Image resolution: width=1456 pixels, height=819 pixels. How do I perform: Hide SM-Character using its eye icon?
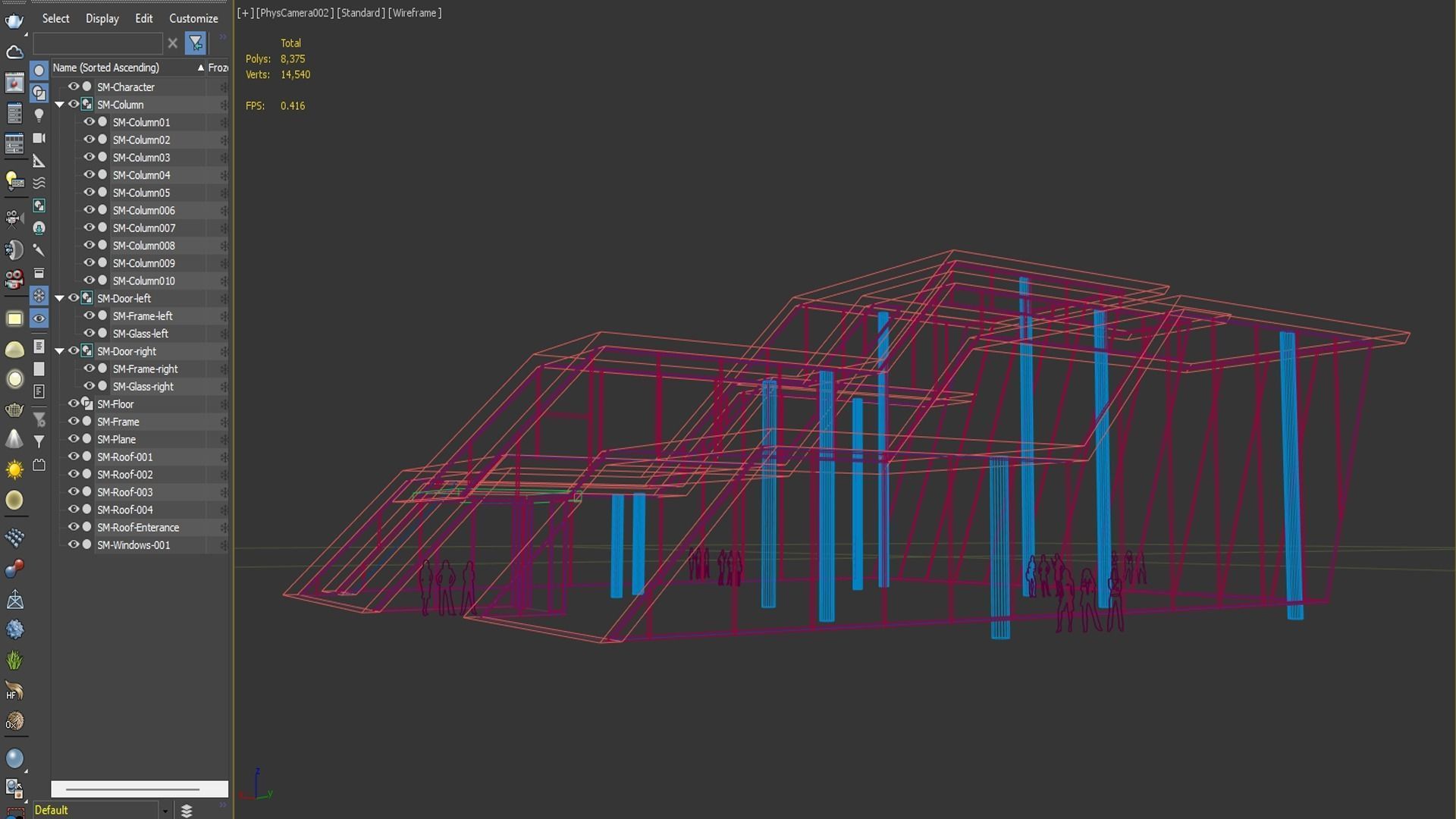(74, 87)
